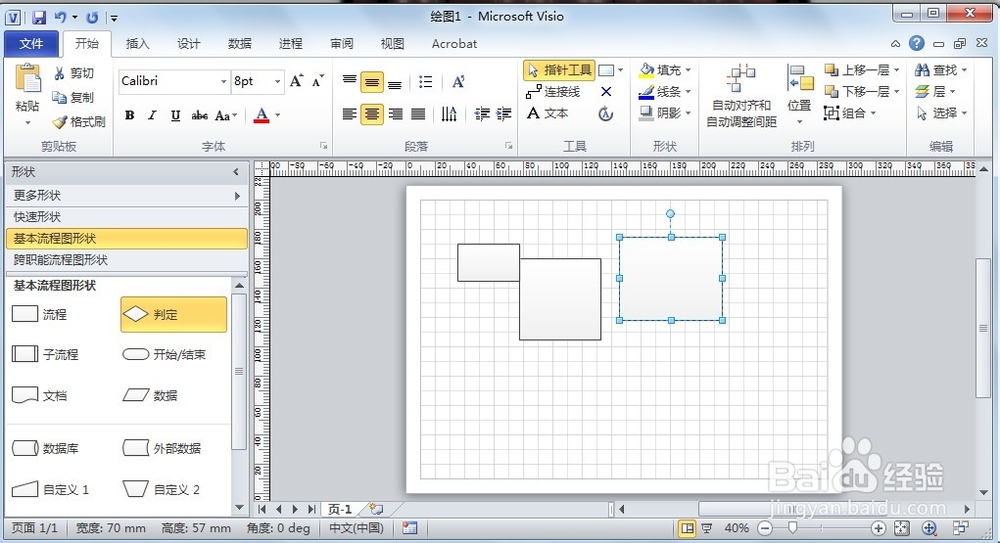Expand the More Shapes submenu
This screenshot has width=1000, height=543.
click(x=126, y=195)
